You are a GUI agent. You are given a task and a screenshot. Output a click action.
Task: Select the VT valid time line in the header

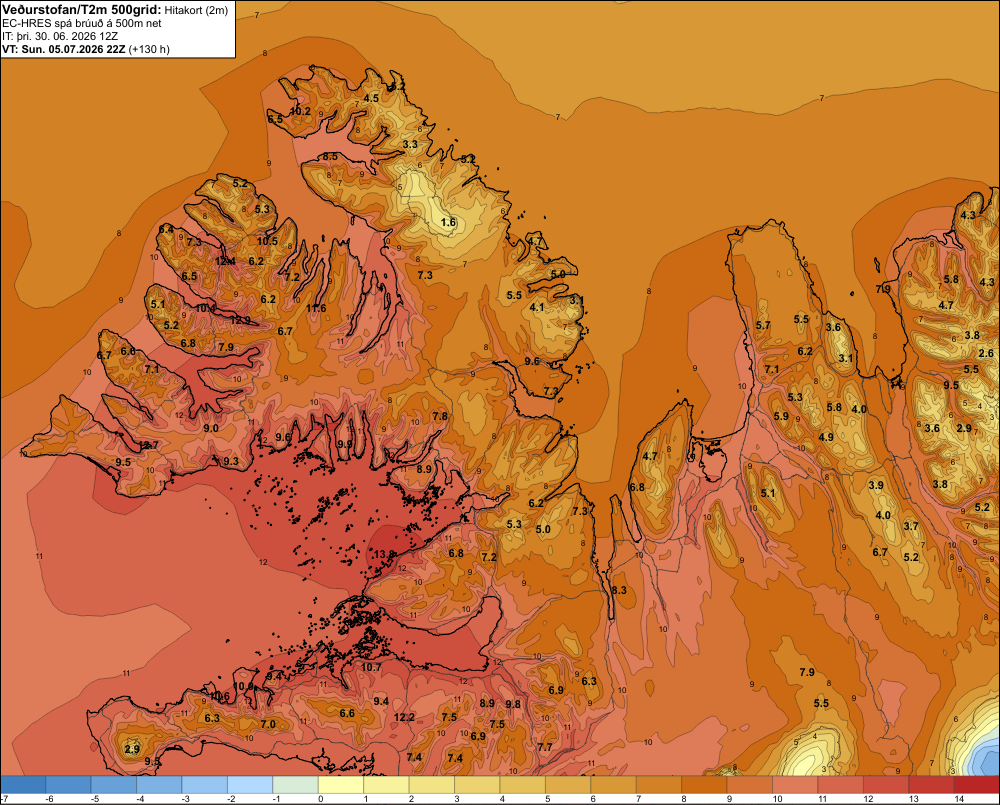point(85,49)
